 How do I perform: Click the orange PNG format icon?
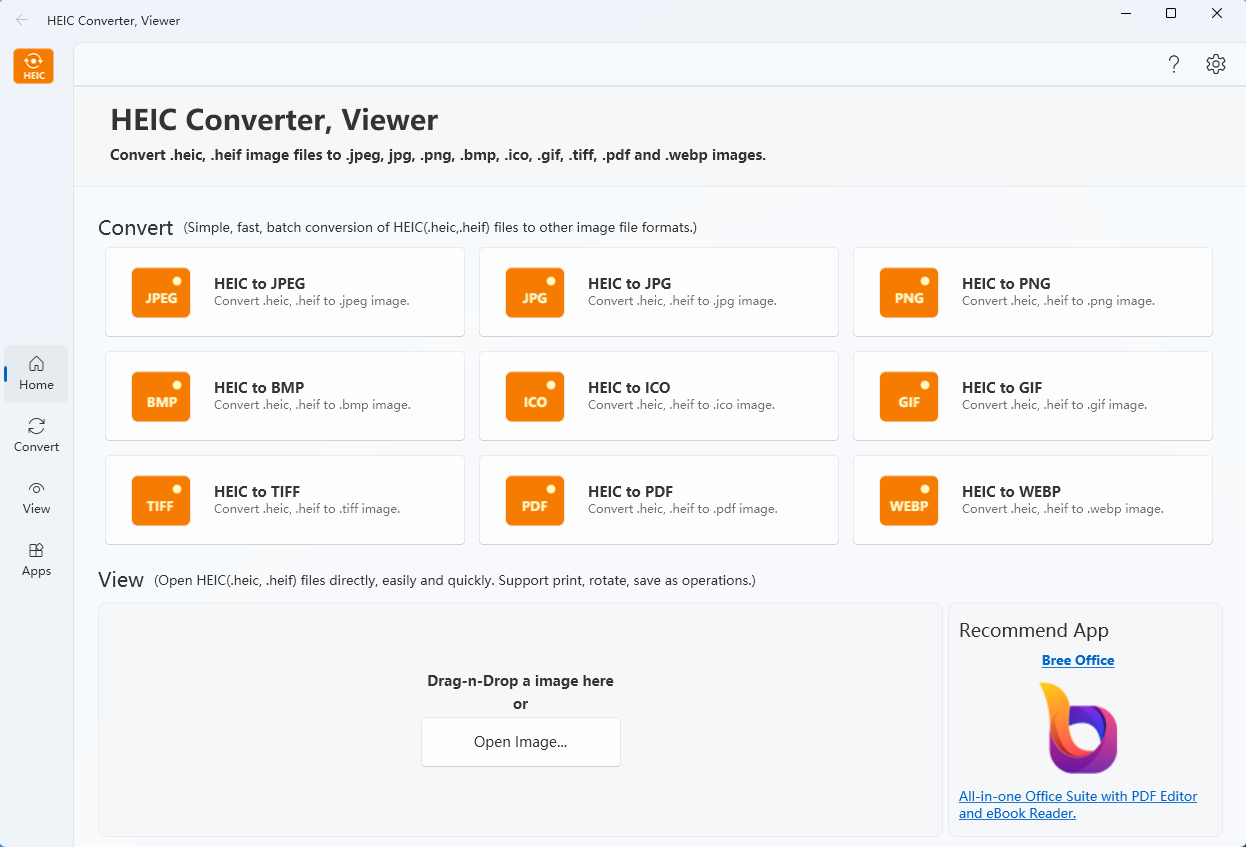coord(909,293)
